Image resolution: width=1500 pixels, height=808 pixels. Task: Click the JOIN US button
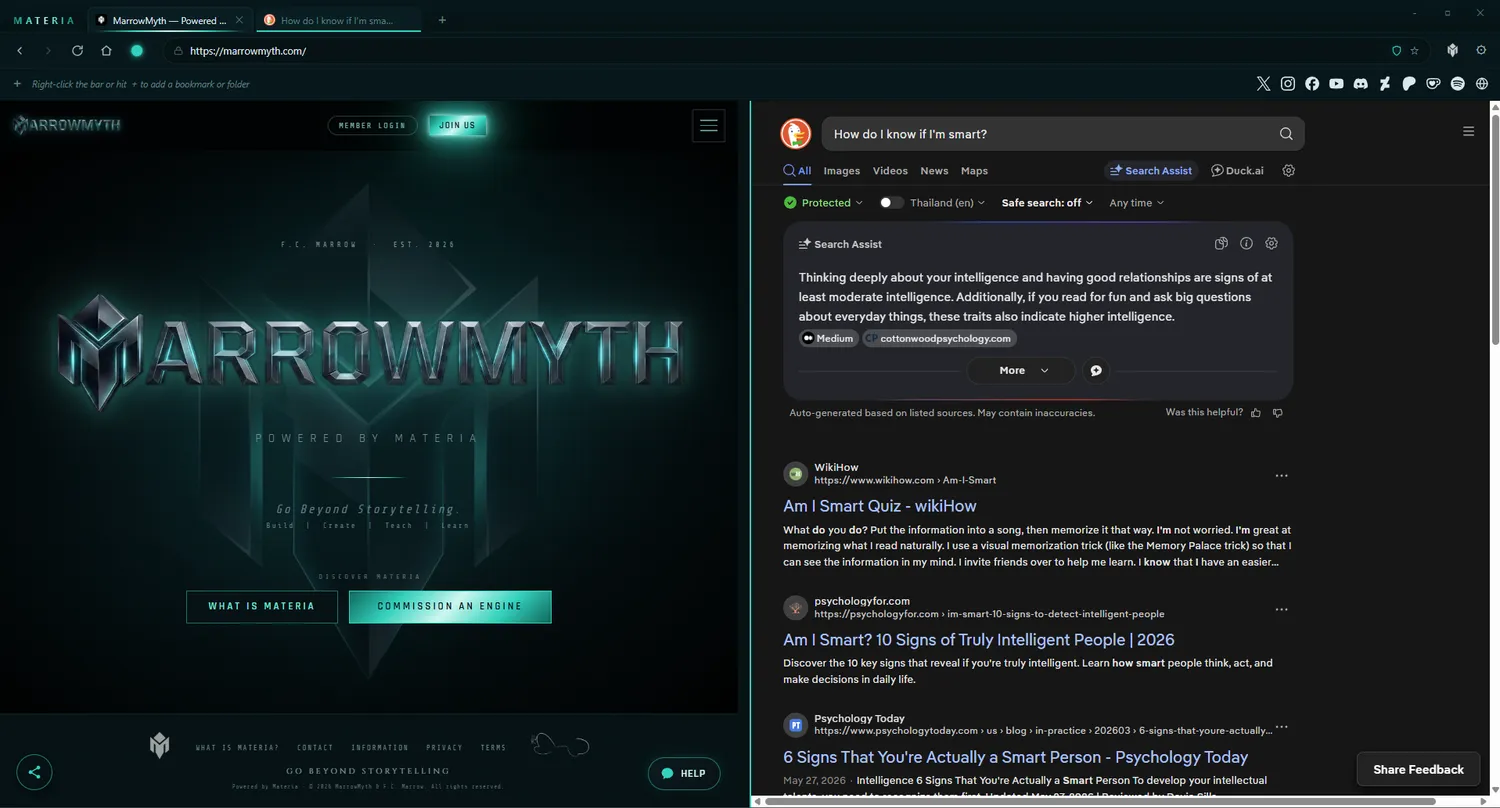457,125
